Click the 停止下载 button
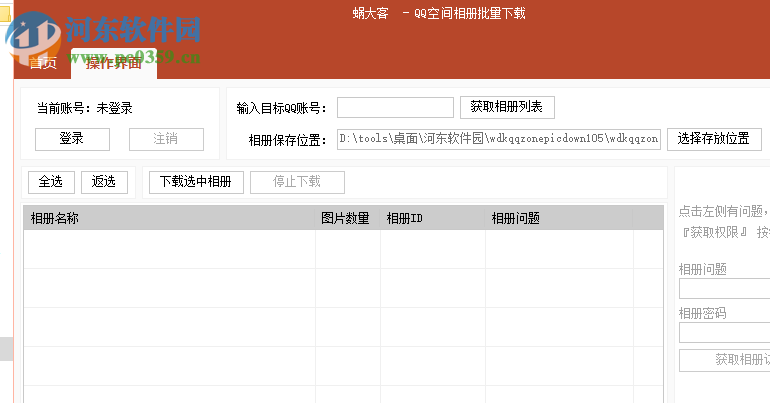770x403 pixels. point(297,182)
